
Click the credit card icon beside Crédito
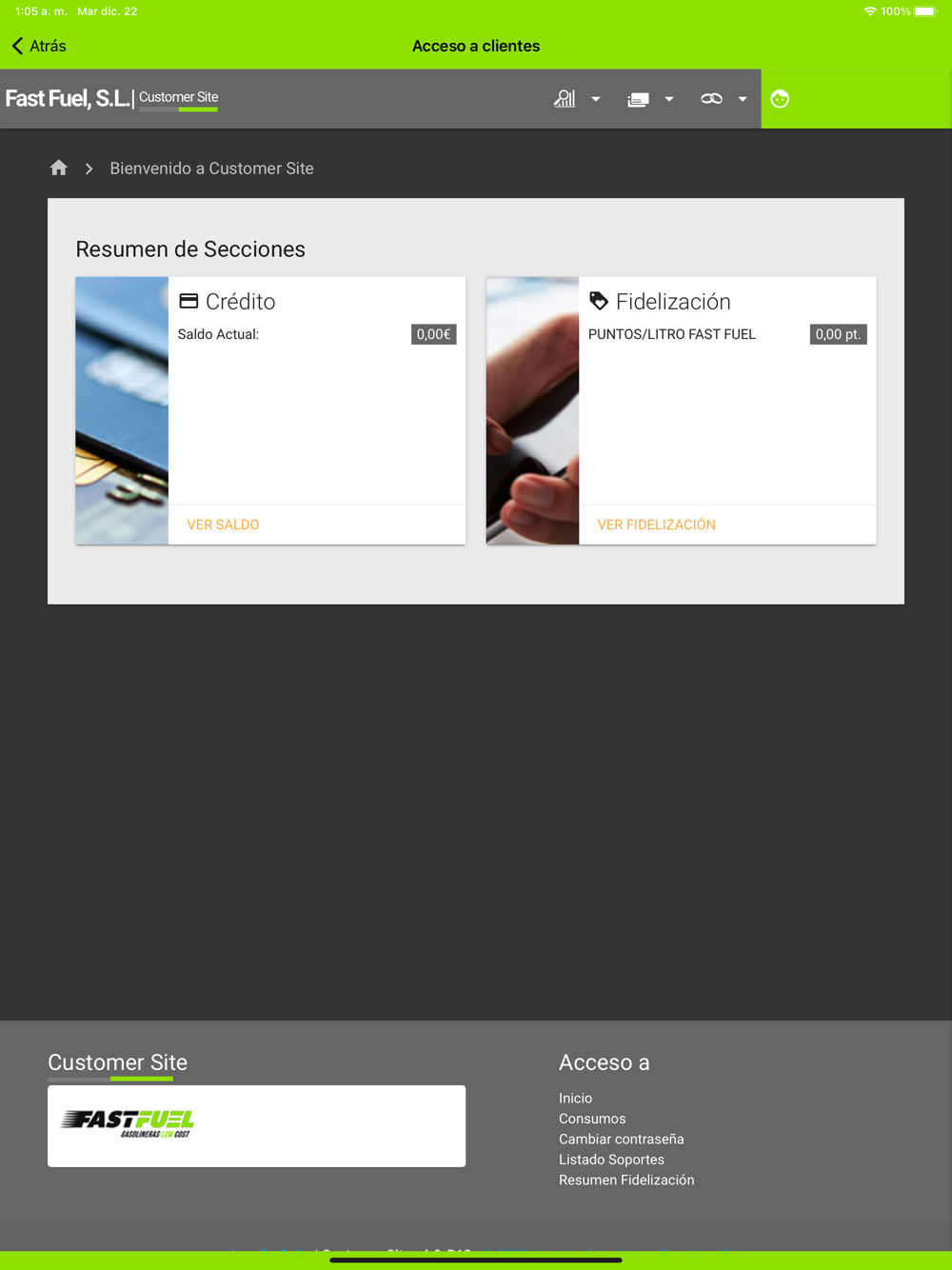(188, 301)
